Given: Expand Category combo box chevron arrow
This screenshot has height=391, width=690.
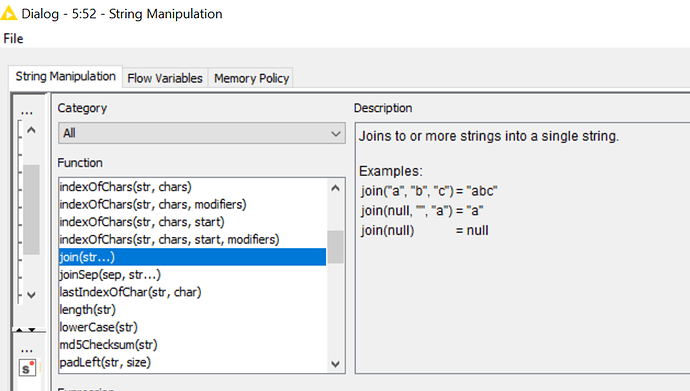Looking at the screenshot, I should point(336,134).
